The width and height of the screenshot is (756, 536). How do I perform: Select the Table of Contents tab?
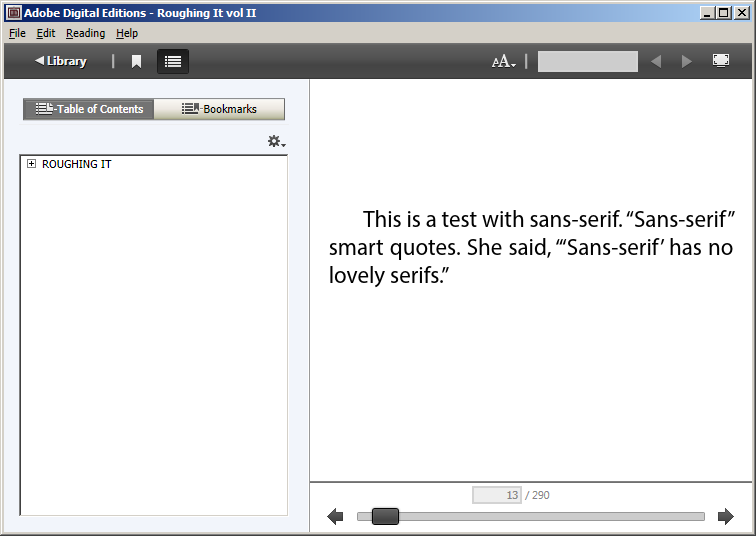(x=89, y=109)
